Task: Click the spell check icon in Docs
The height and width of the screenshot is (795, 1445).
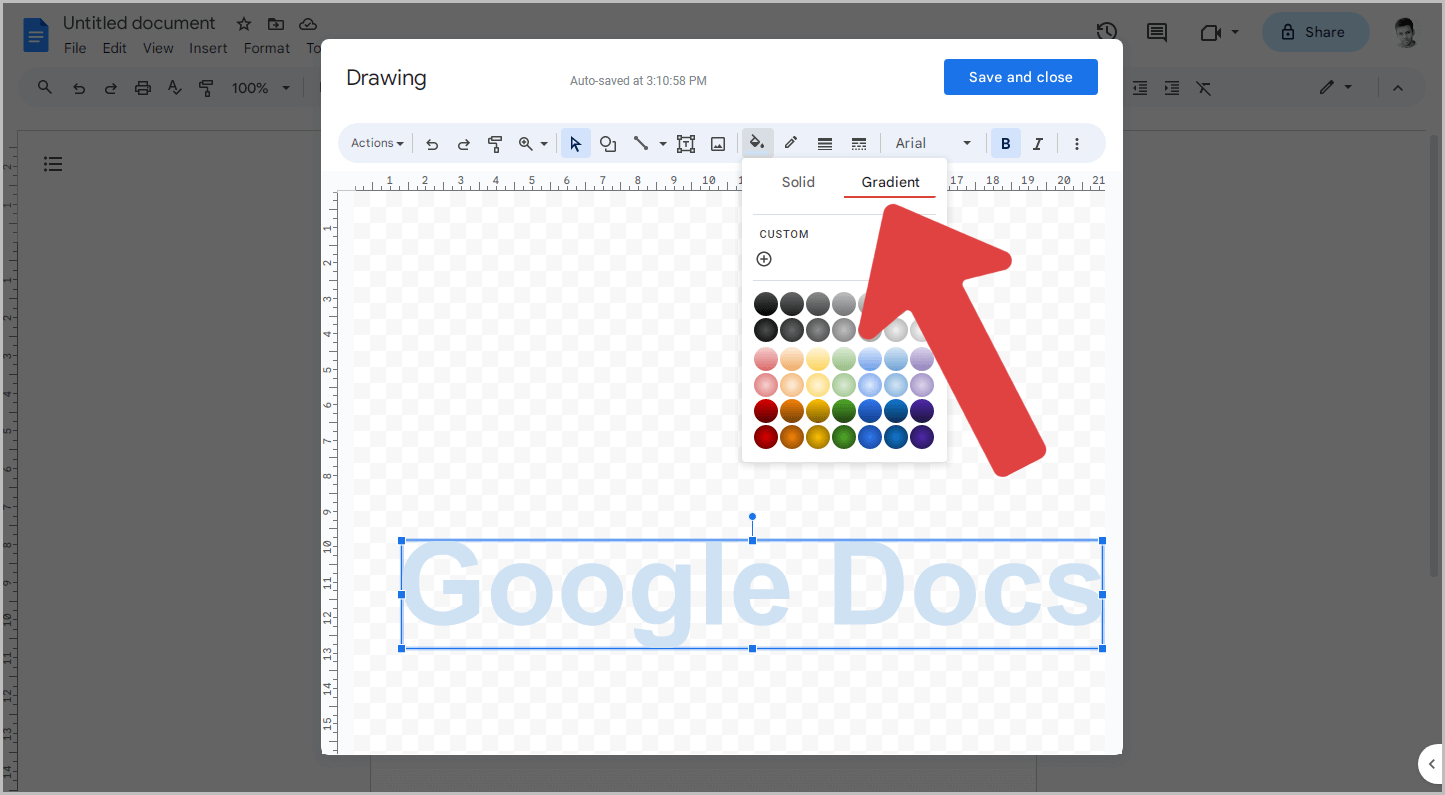Action: [x=175, y=88]
